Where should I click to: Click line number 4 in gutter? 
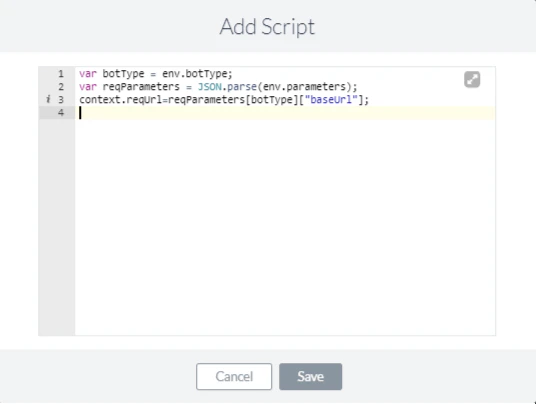[x=61, y=113]
